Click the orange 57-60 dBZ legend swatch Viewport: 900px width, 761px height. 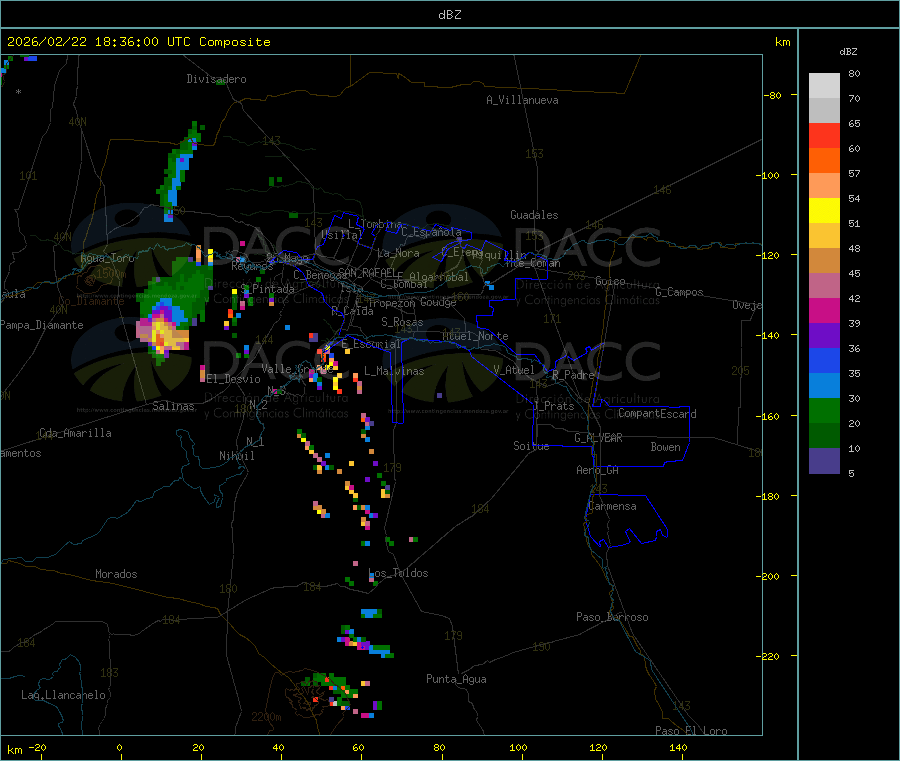824,161
